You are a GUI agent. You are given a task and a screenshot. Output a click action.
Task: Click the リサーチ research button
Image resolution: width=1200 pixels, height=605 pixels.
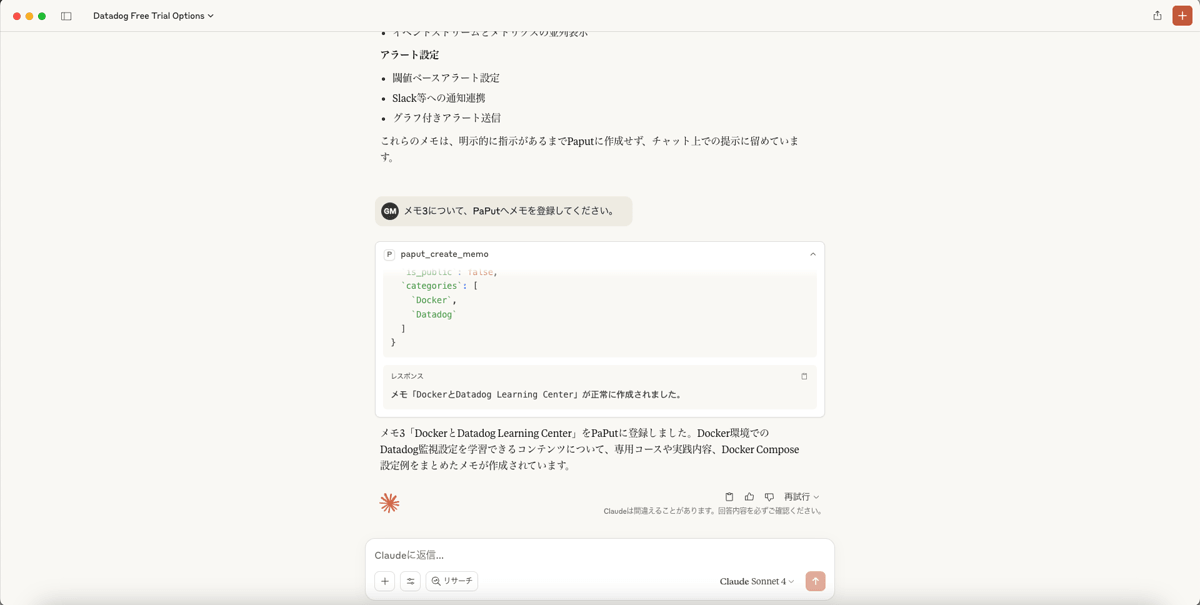tap(451, 581)
